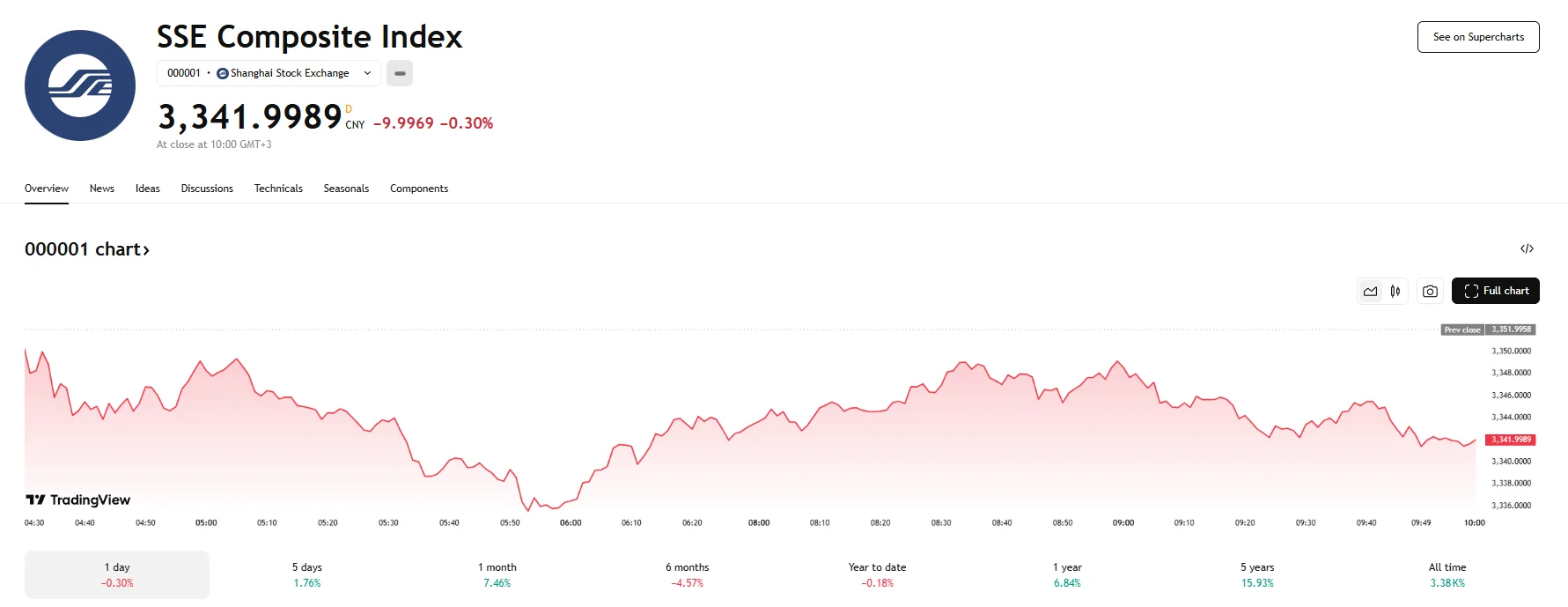Select the 5 days range
This screenshot has width=1568, height=607.
coord(307,574)
